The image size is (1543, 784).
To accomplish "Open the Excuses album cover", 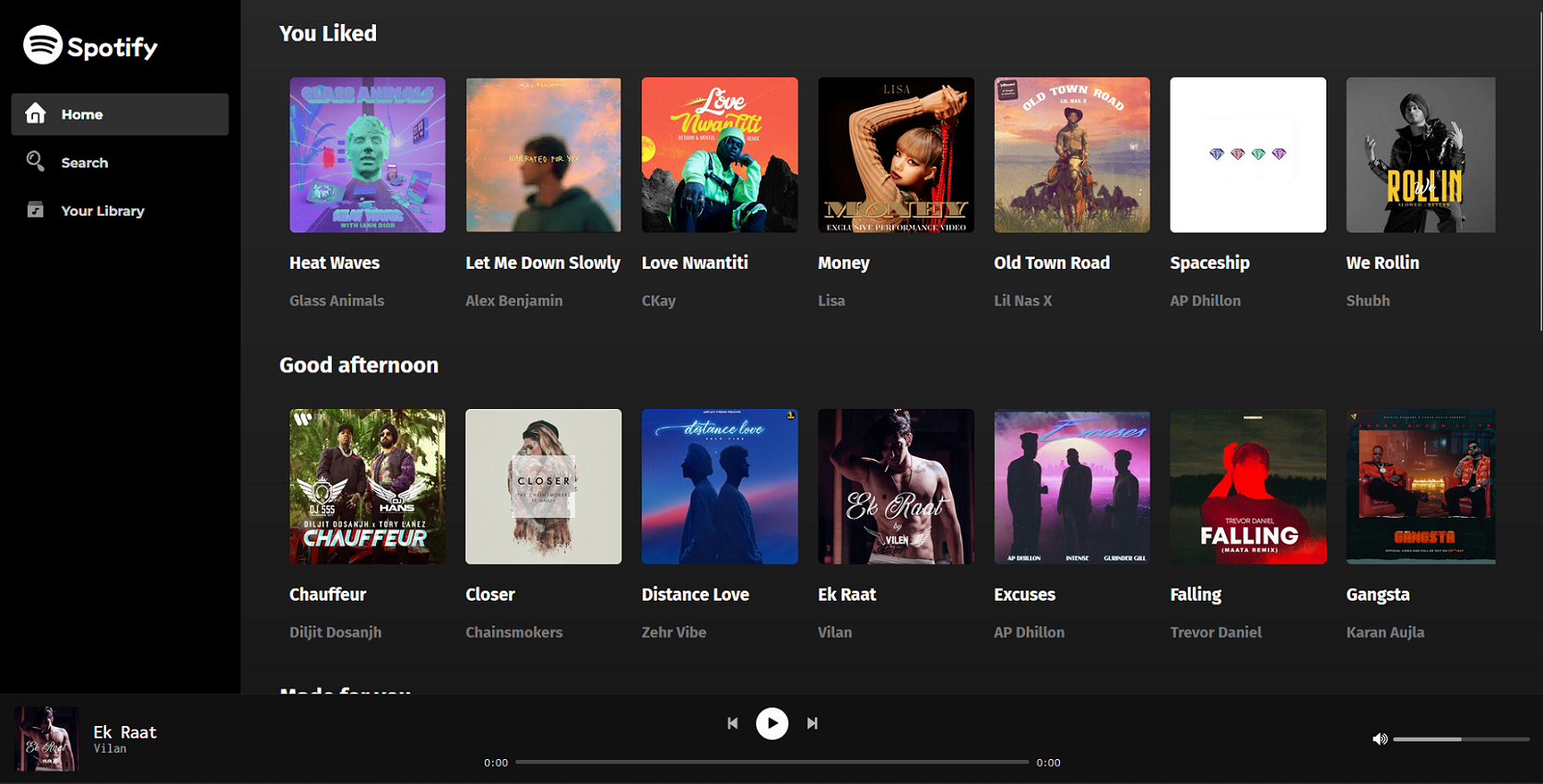I will [x=1072, y=486].
